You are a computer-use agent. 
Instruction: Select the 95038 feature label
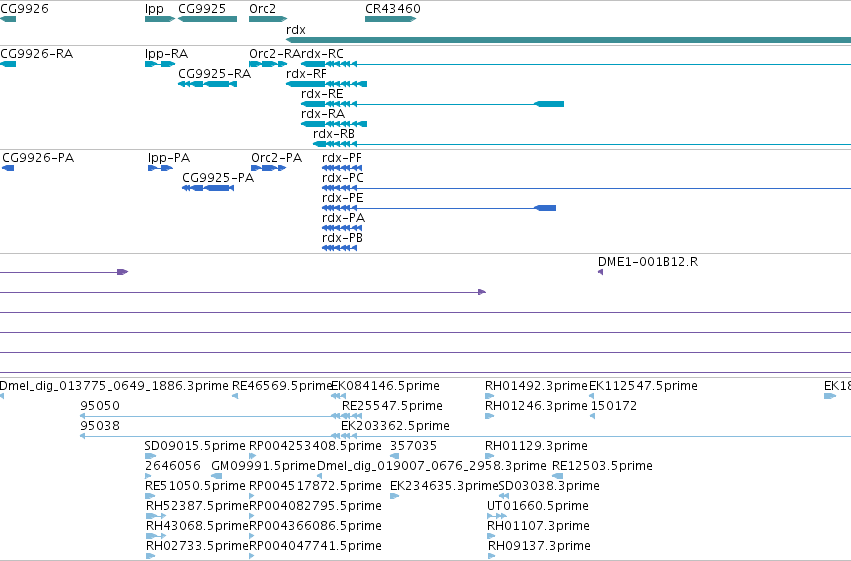100,426
